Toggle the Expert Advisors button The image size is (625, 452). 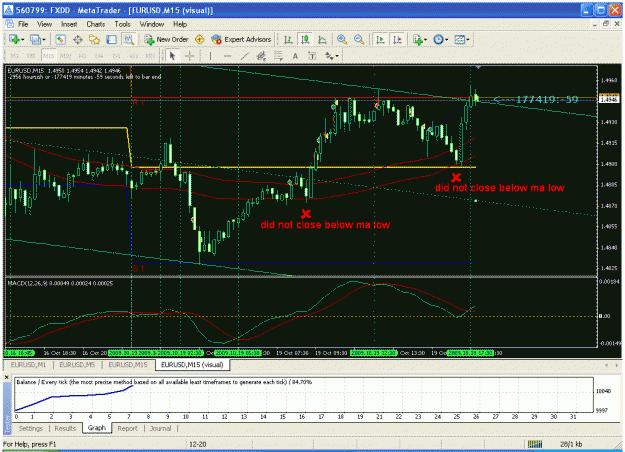point(241,39)
